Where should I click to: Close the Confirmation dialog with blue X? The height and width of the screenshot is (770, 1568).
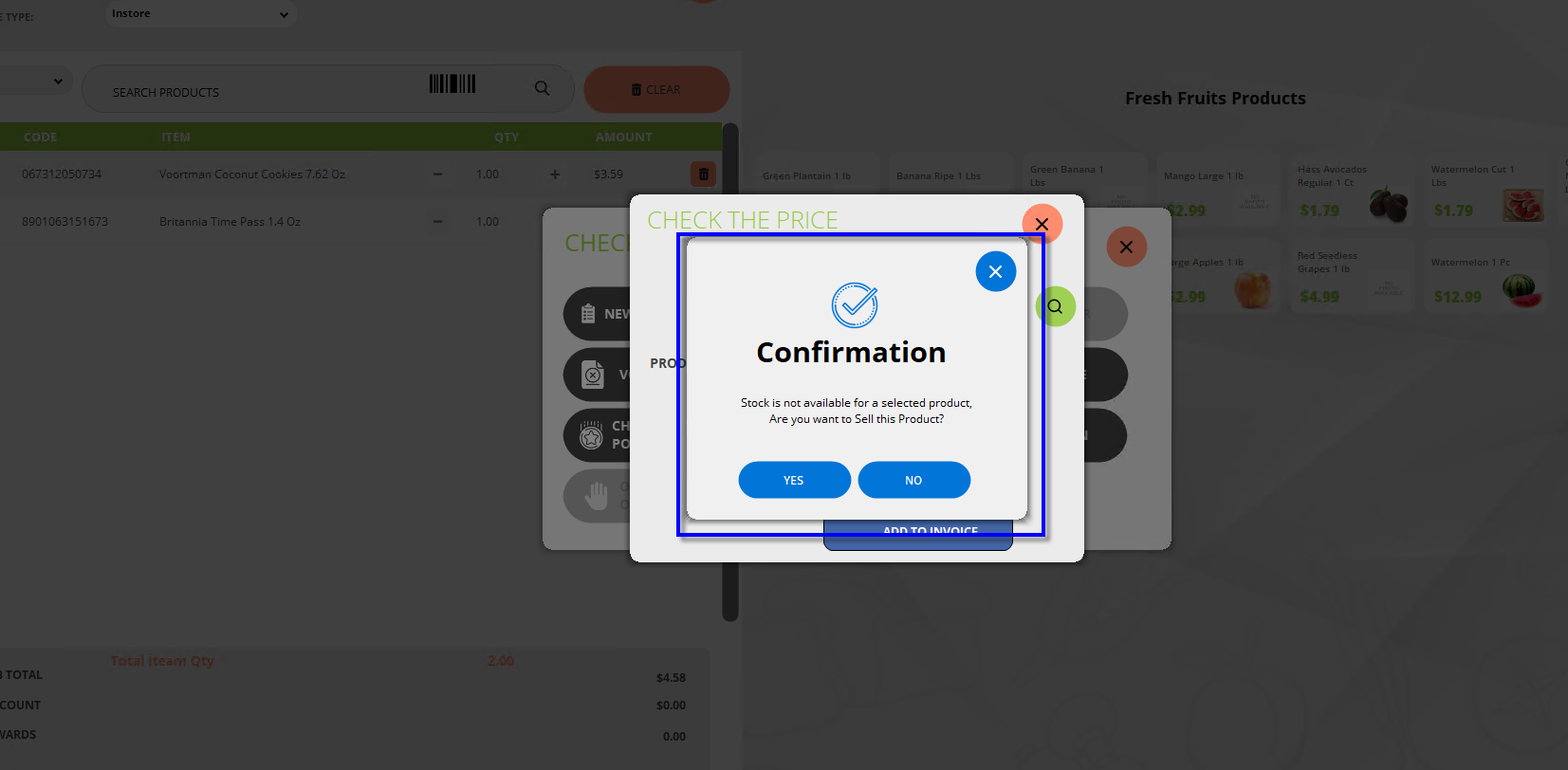pyautogui.click(x=995, y=271)
